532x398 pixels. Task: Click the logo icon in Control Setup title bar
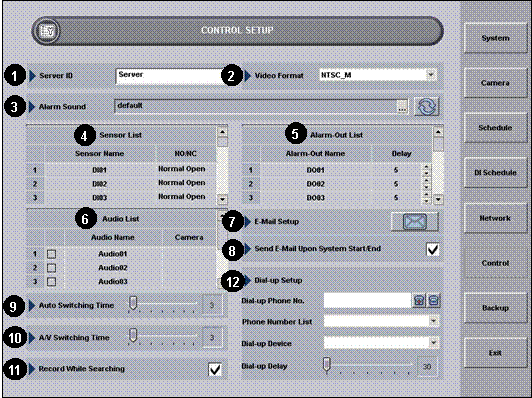(x=46, y=31)
